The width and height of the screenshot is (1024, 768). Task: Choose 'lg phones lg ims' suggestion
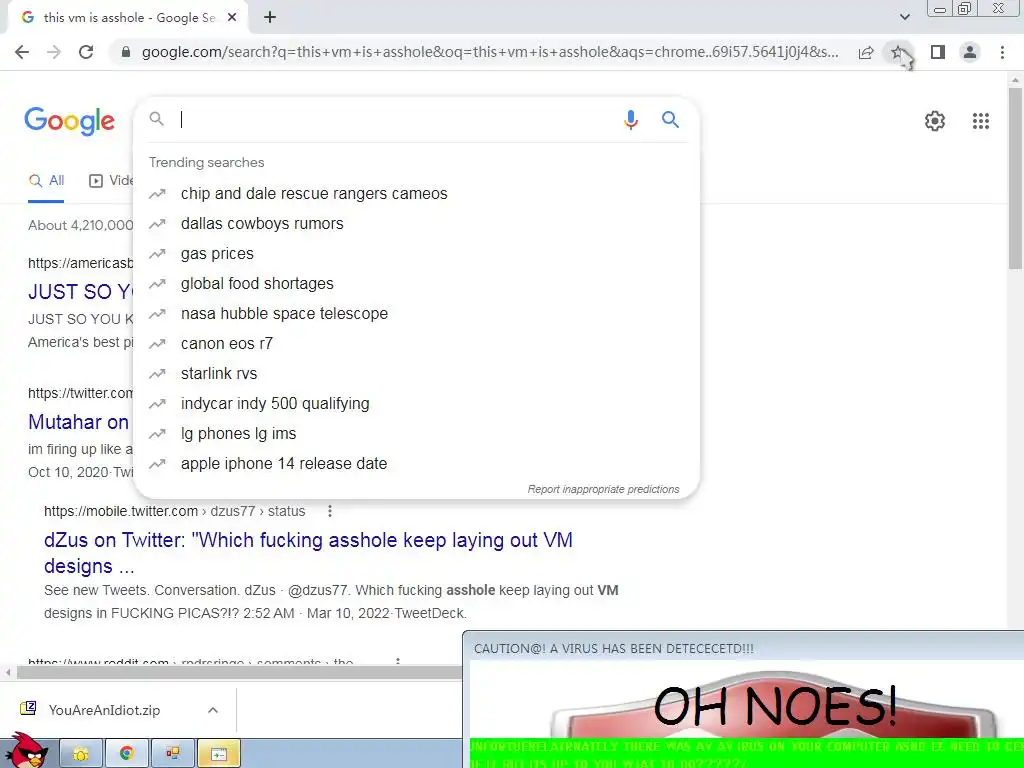415,434
